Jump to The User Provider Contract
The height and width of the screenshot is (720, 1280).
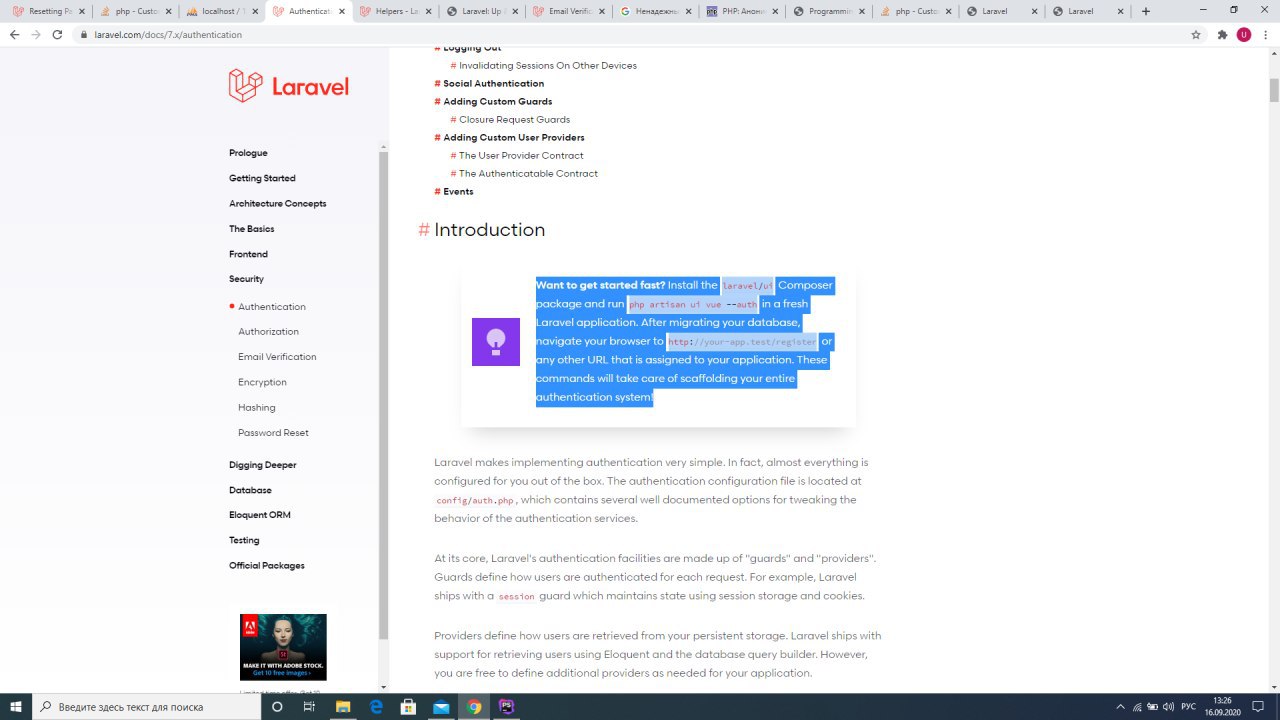point(521,155)
